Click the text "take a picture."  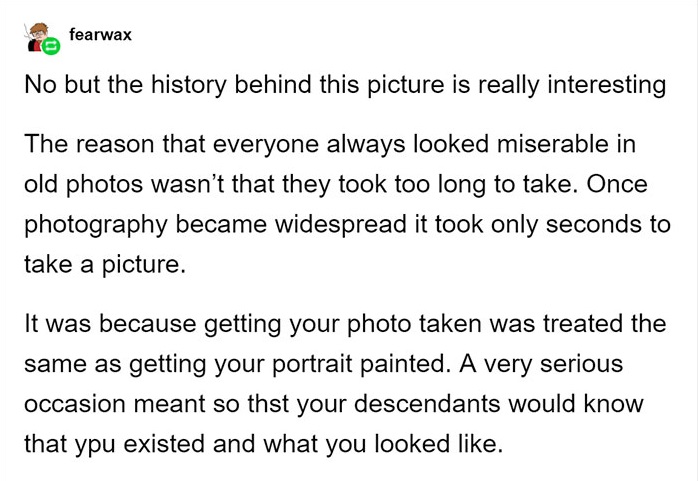click(x=106, y=263)
